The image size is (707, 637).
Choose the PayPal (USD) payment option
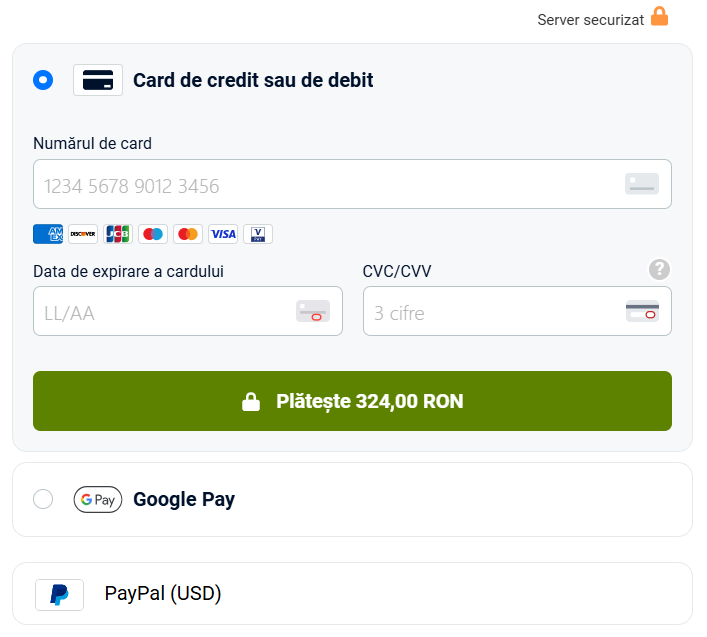(x=353, y=593)
